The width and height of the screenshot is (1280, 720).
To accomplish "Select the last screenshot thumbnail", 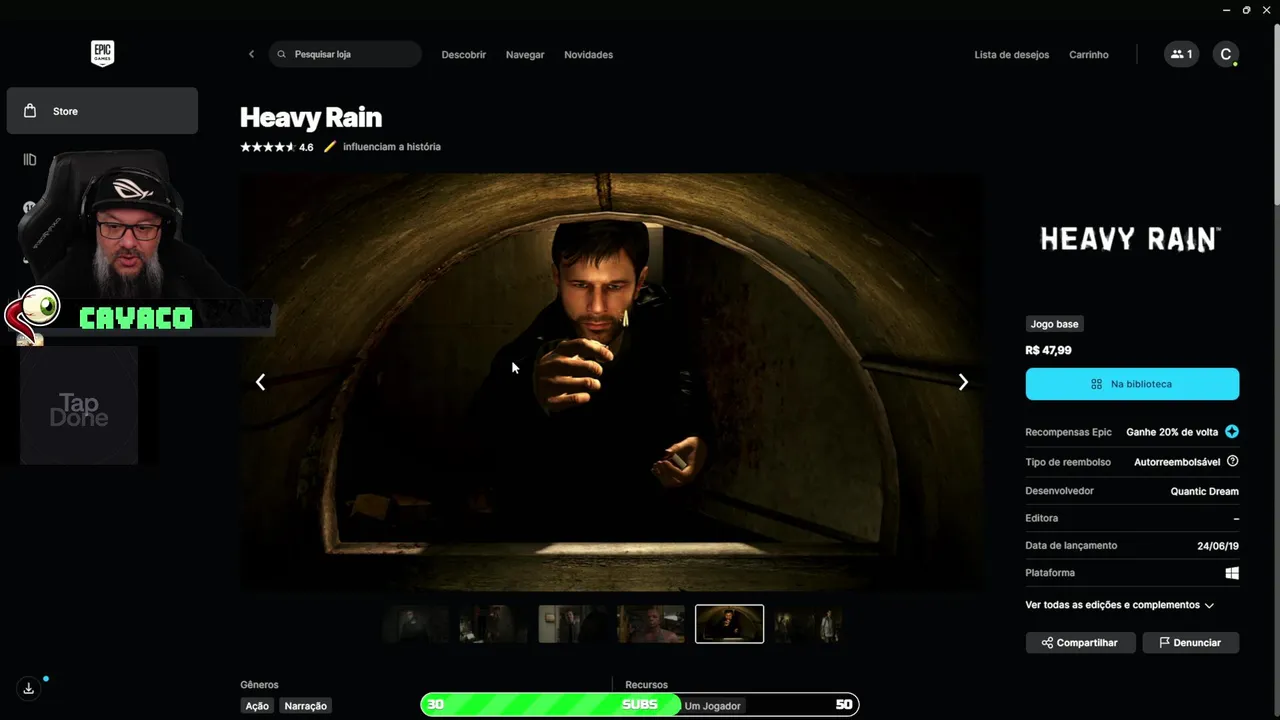I will pyautogui.click(x=808, y=624).
